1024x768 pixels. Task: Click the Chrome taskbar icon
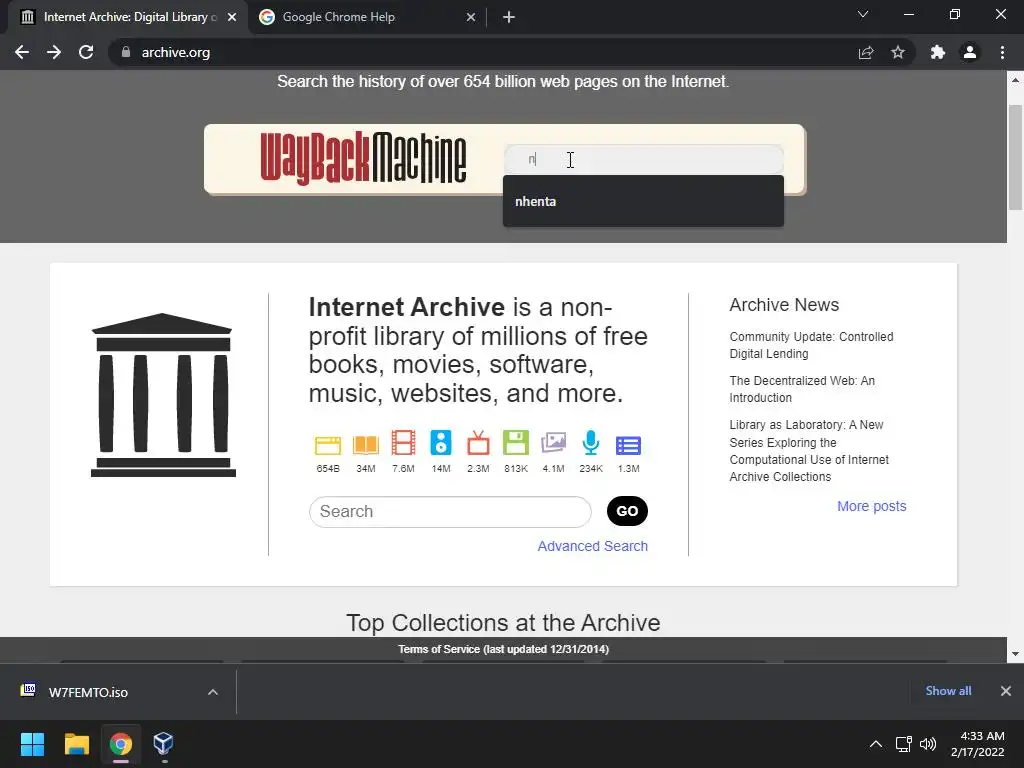[120, 744]
